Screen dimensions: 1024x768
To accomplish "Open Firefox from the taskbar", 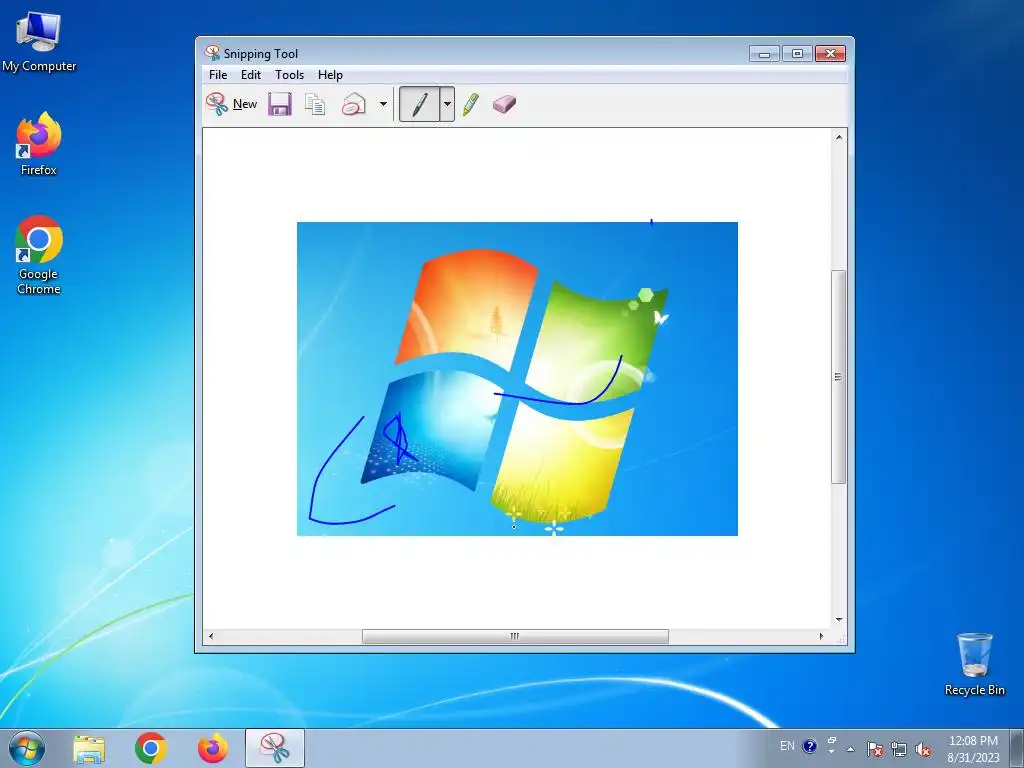I will [213, 748].
